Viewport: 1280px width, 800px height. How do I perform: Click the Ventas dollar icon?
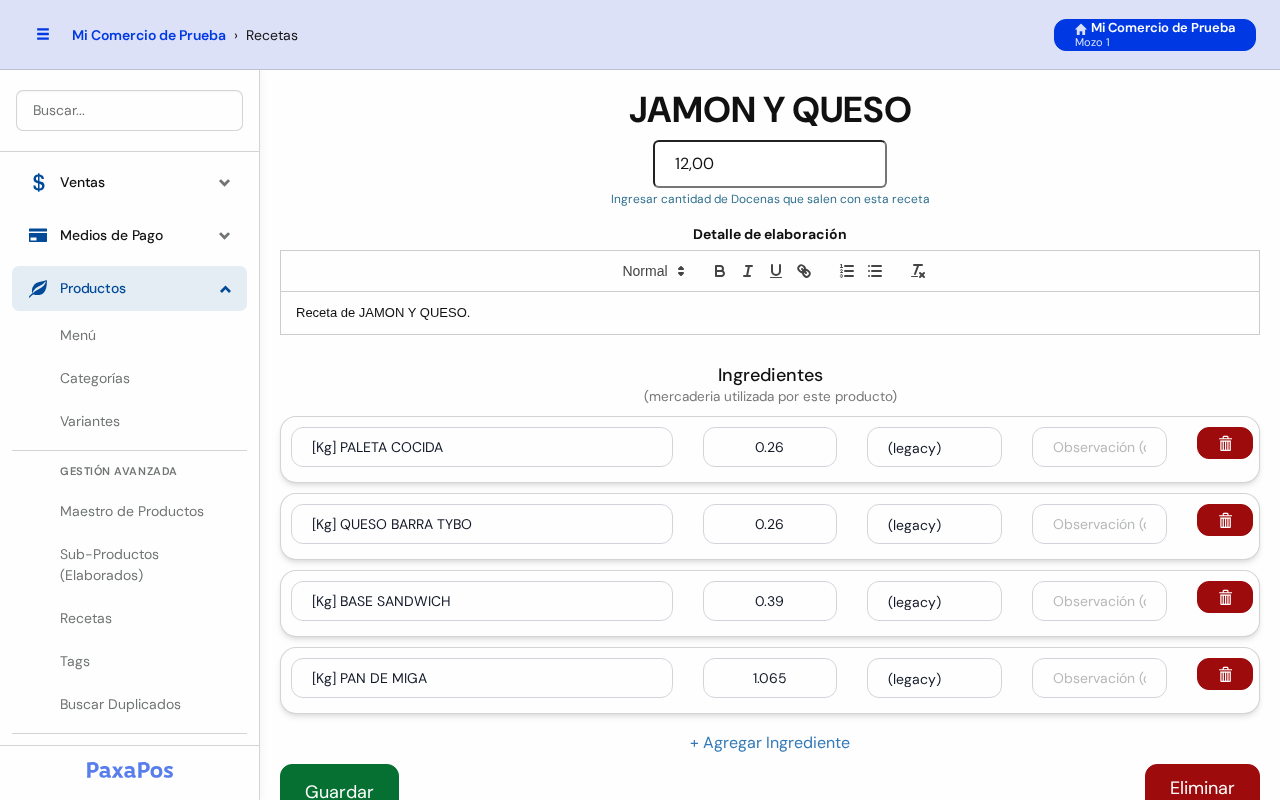click(x=38, y=182)
